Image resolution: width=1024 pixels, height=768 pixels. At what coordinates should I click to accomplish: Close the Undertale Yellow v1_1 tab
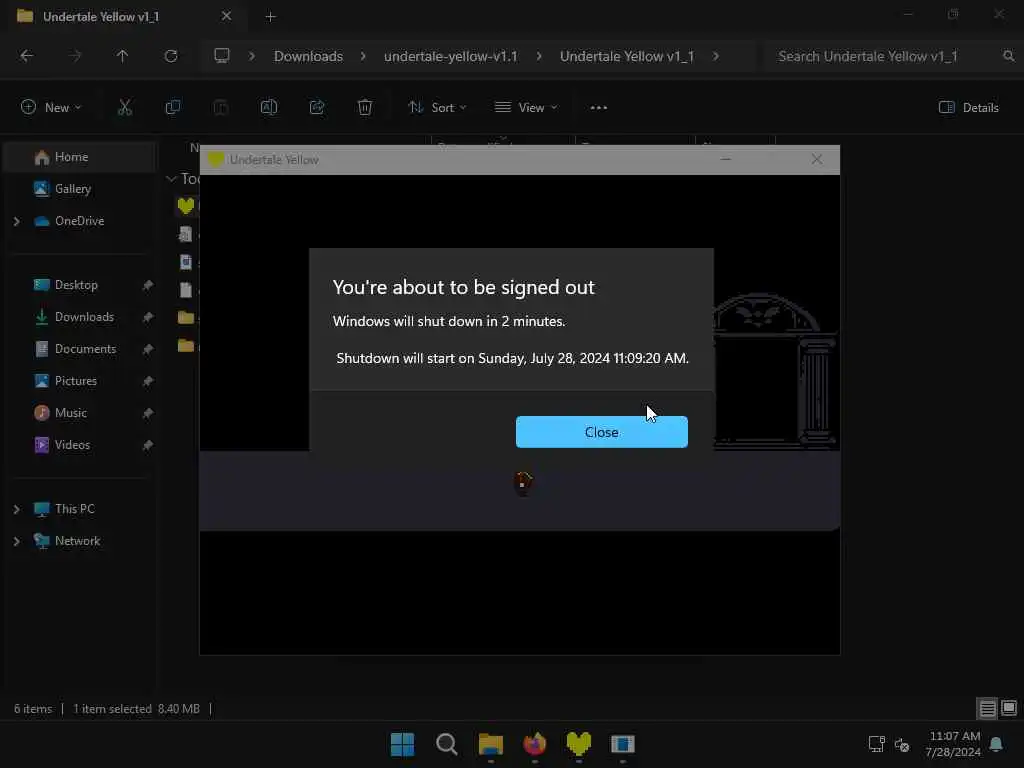click(x=227, y=16)
